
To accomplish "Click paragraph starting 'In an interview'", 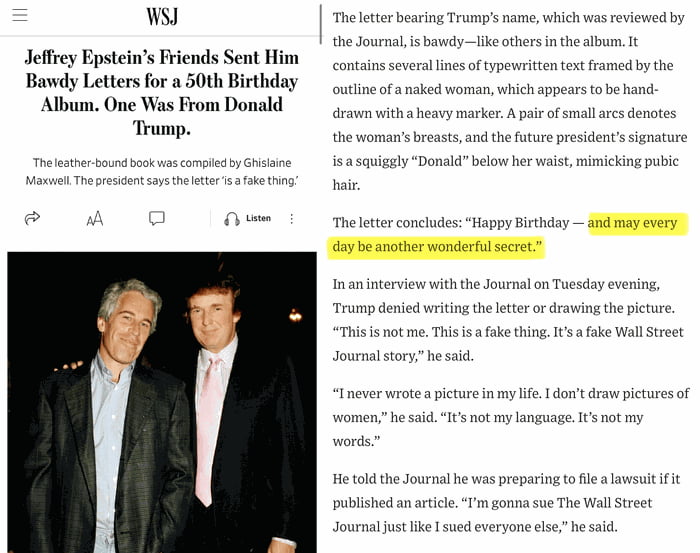I will (508, 320).
